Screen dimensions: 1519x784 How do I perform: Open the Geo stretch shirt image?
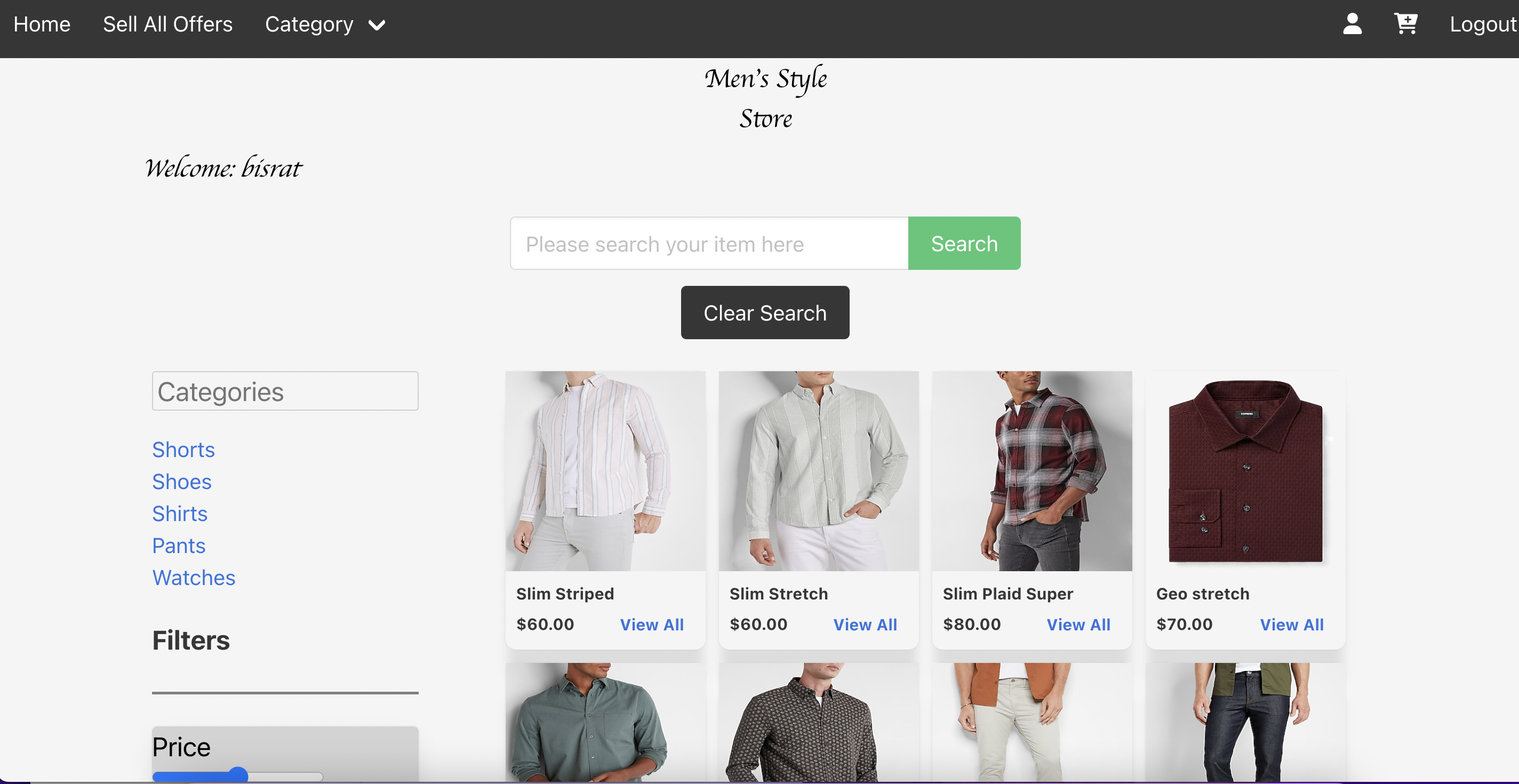pyautogui.click(x=1245, y=471)
